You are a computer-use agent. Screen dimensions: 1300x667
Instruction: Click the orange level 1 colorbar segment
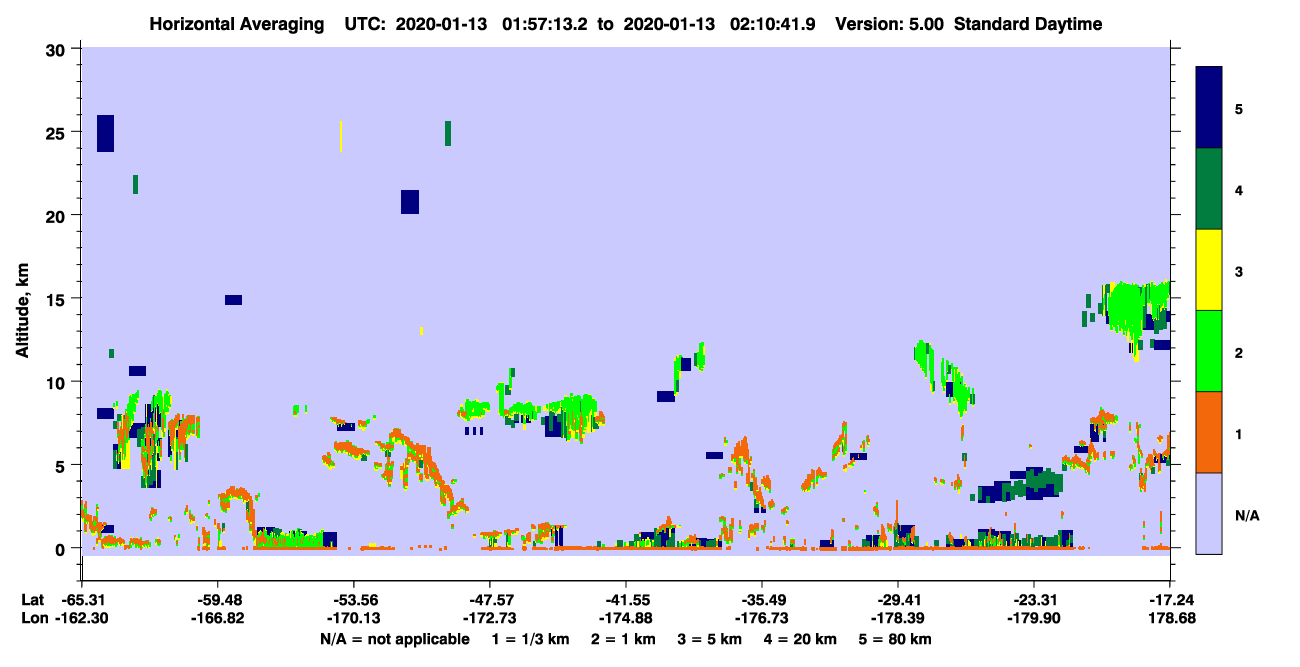1209,432
